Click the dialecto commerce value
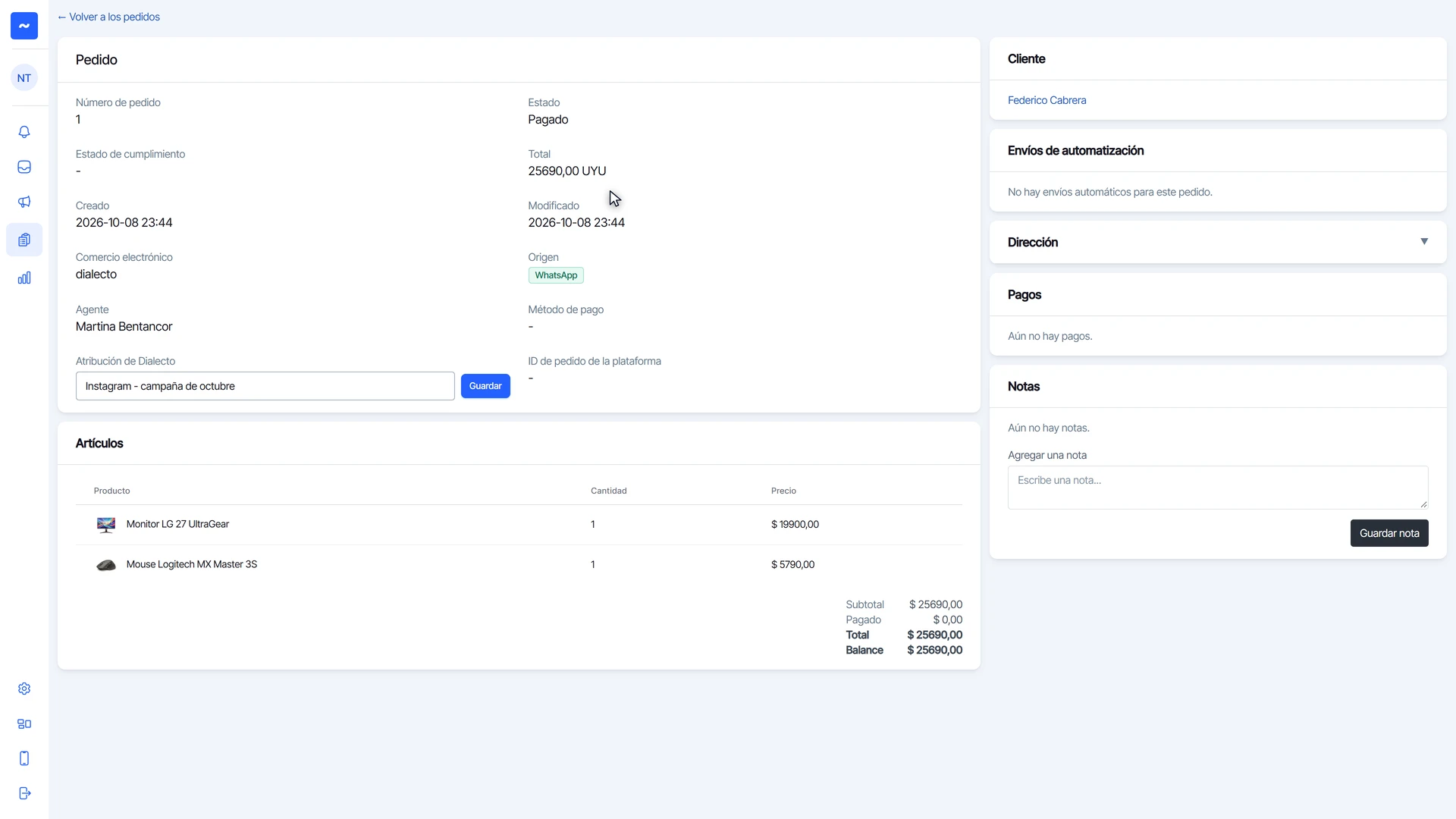Viewport: 1456px width, 819px height. tap(96, 275)
